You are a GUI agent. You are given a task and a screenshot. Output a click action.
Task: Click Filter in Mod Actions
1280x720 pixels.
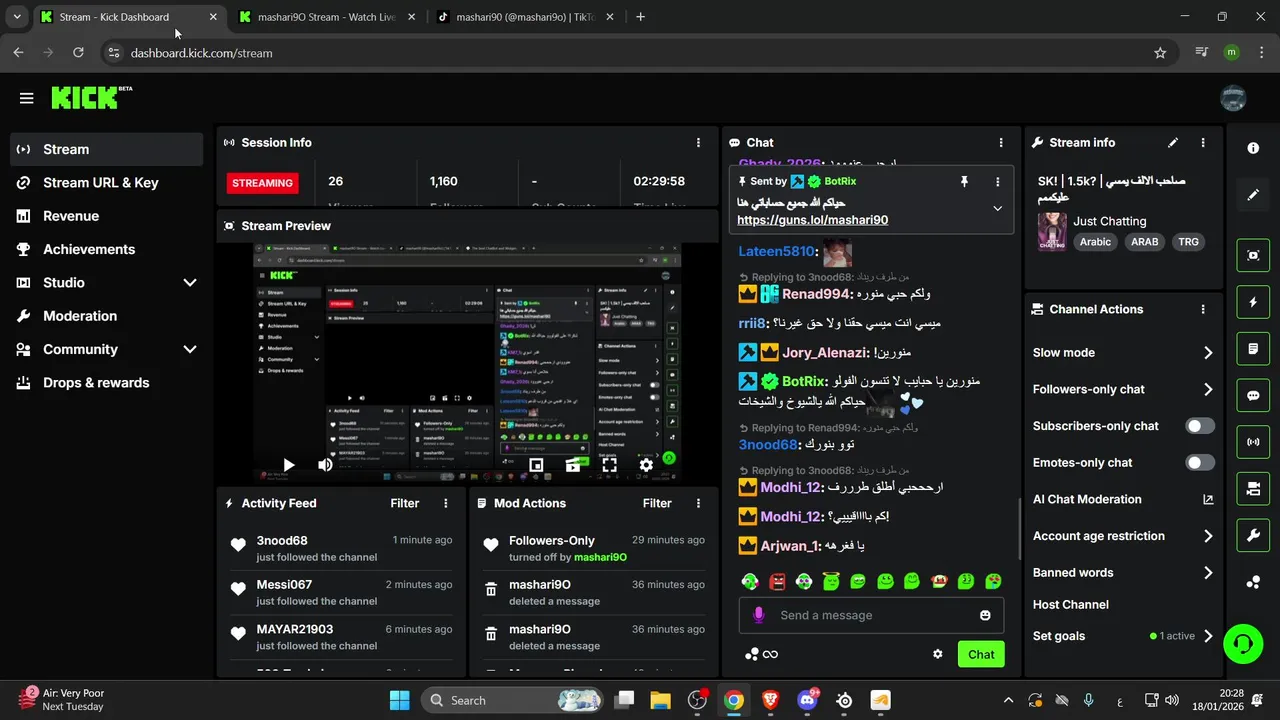(657, 503)
